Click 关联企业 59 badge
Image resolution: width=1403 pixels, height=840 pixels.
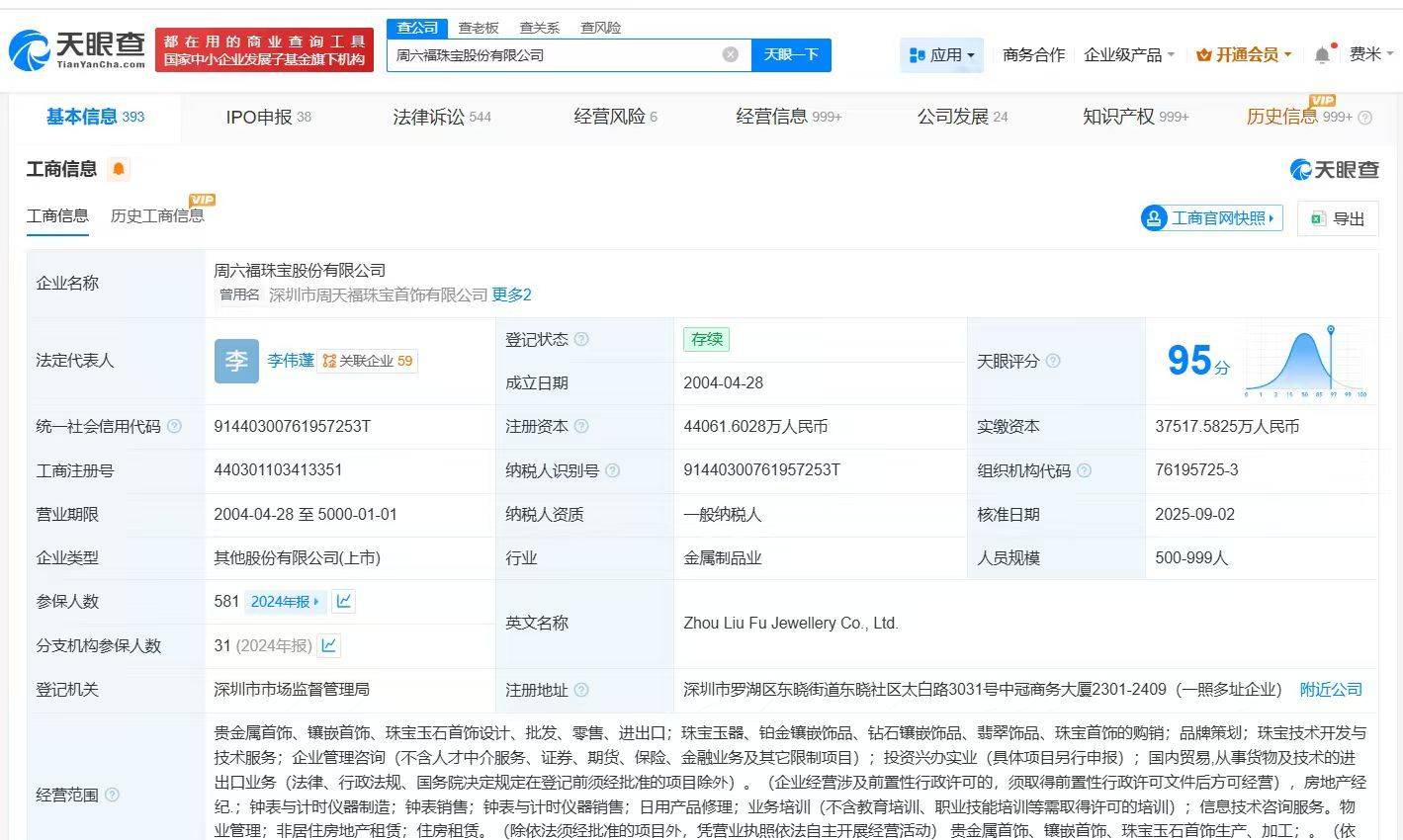368,361
